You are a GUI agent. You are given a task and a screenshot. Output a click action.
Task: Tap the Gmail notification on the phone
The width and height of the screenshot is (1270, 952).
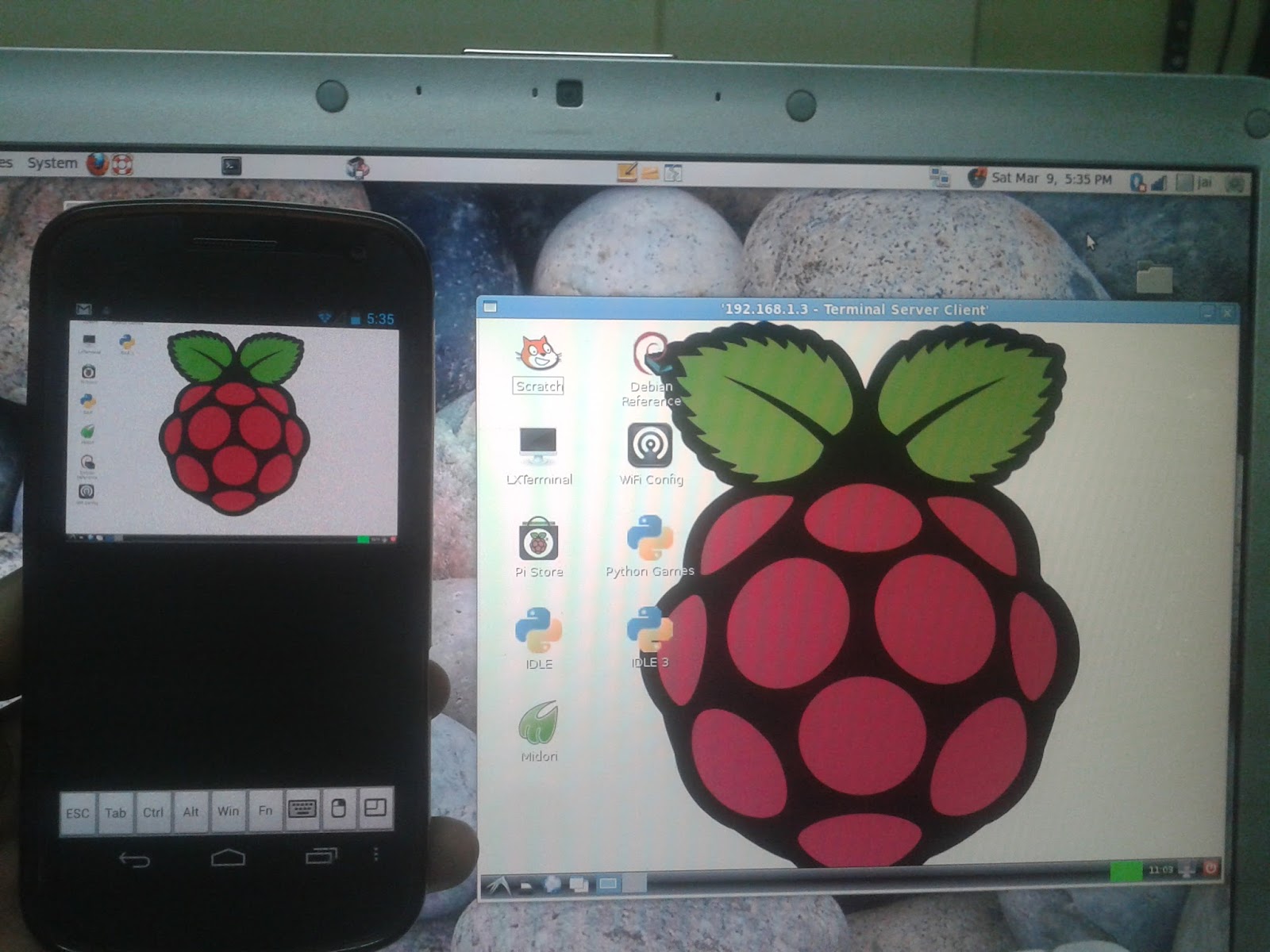[83, 309]
